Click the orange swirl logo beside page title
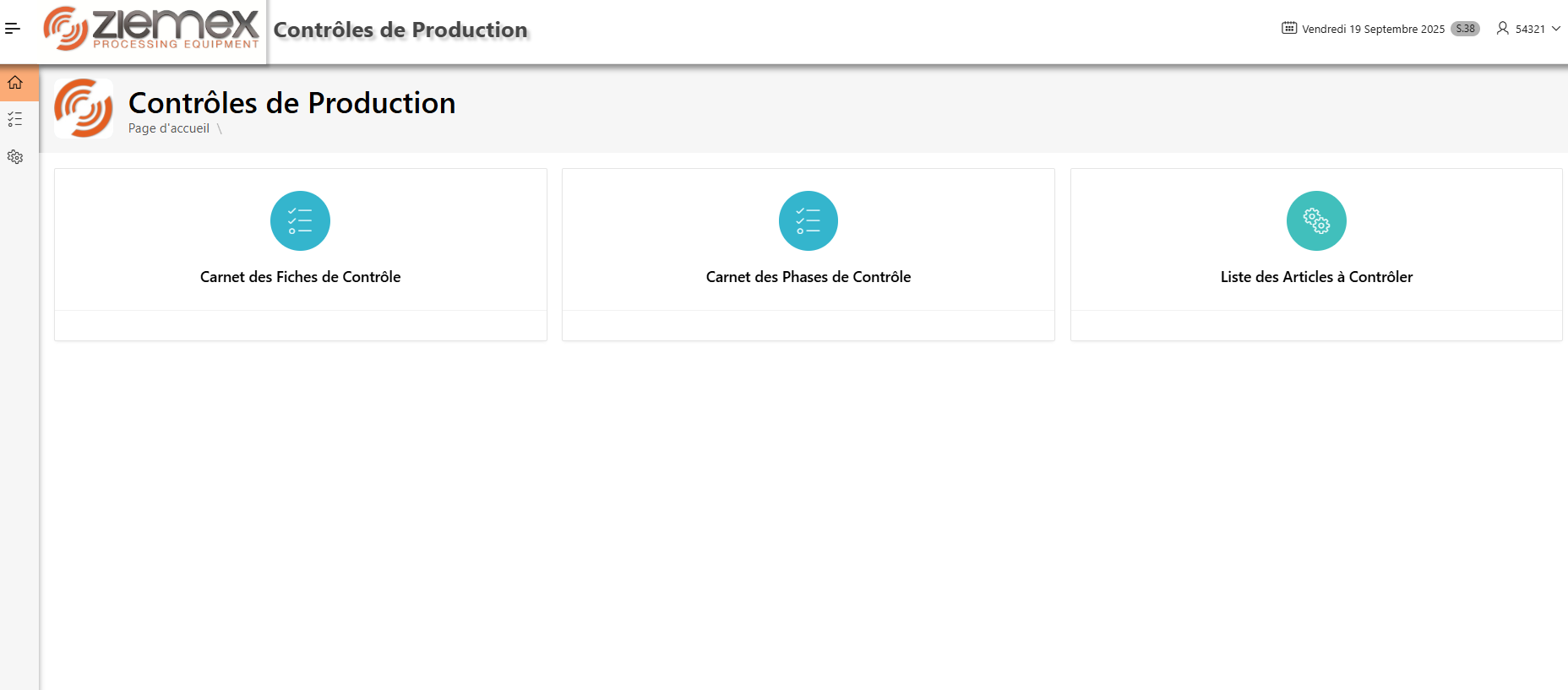The width and height of the screenshot is (1568, 690). pyautogui.click(x=84, y=108)
